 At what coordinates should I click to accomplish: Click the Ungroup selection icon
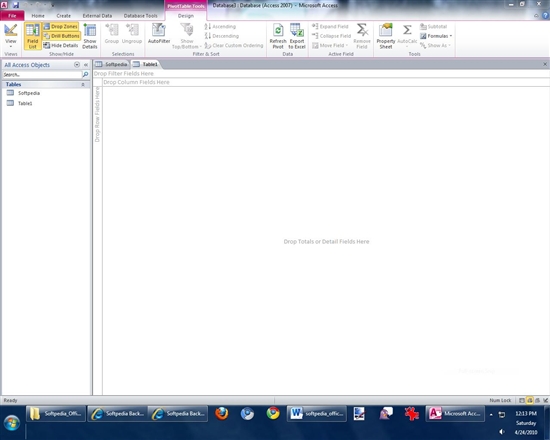tap(132, 34)
